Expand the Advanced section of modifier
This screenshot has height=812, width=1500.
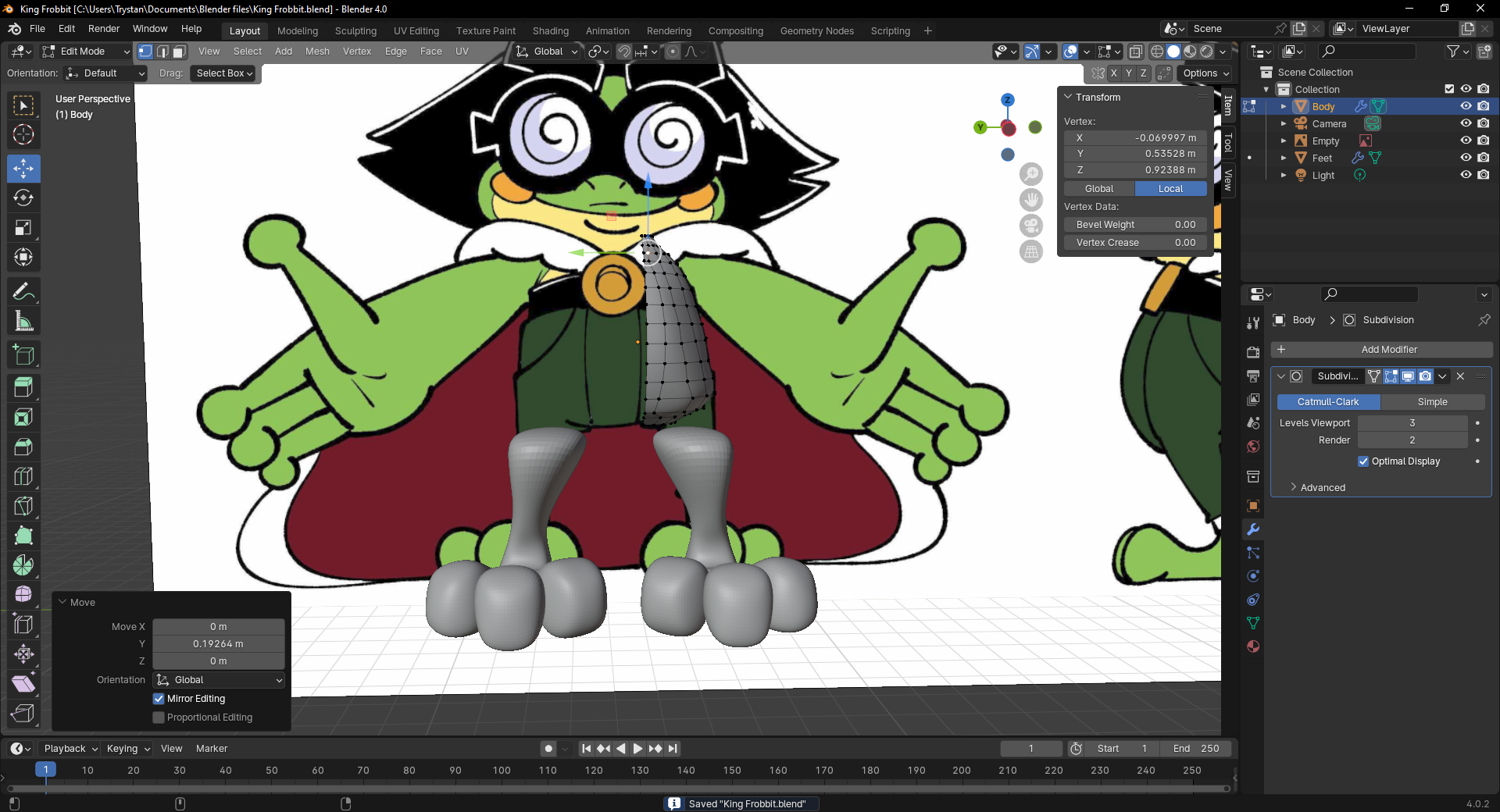(x=1322, y=487)
